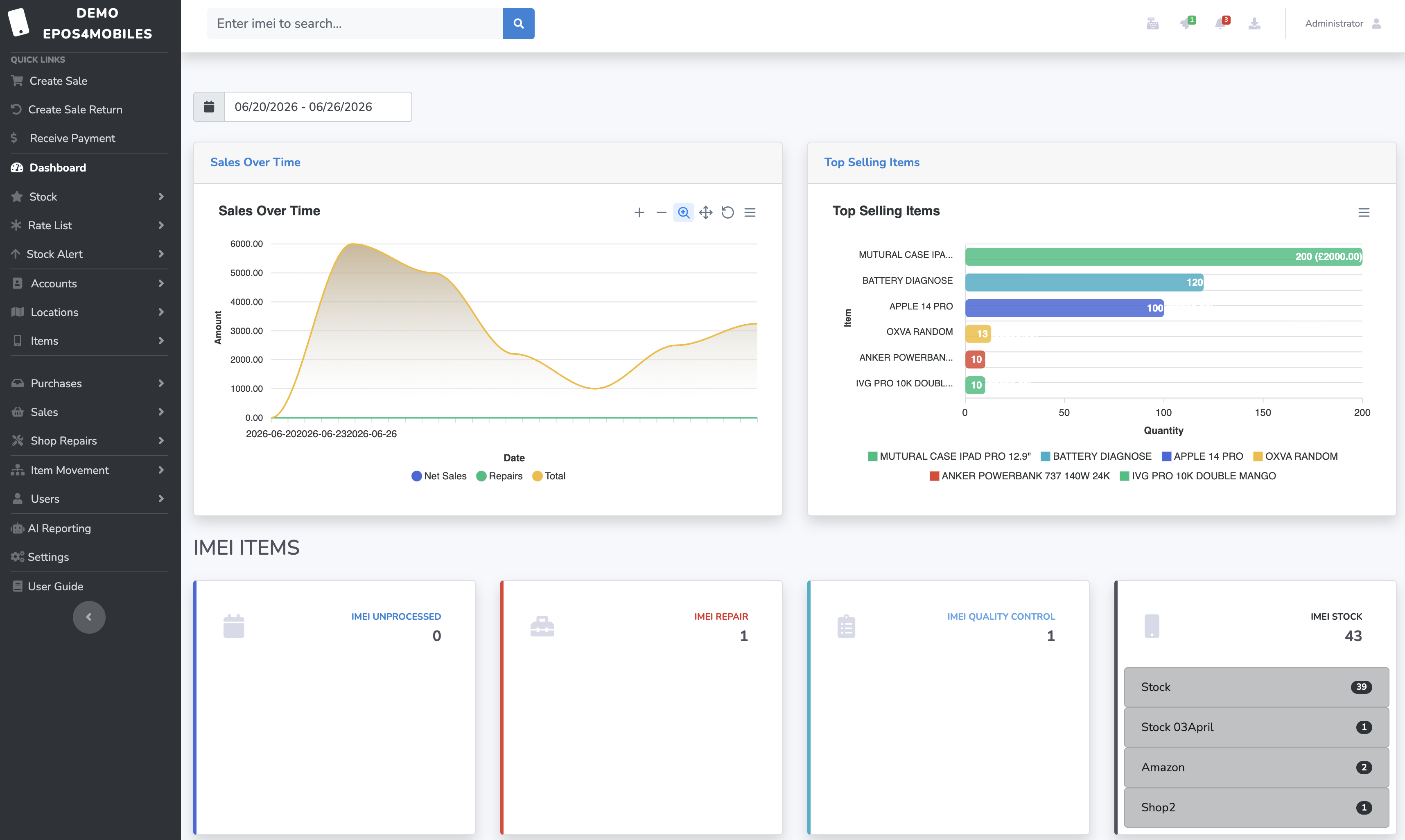The image size is (1405, 840).
Task: Click the zoom in plus icon on sales chart
Action: click(639, 212)
